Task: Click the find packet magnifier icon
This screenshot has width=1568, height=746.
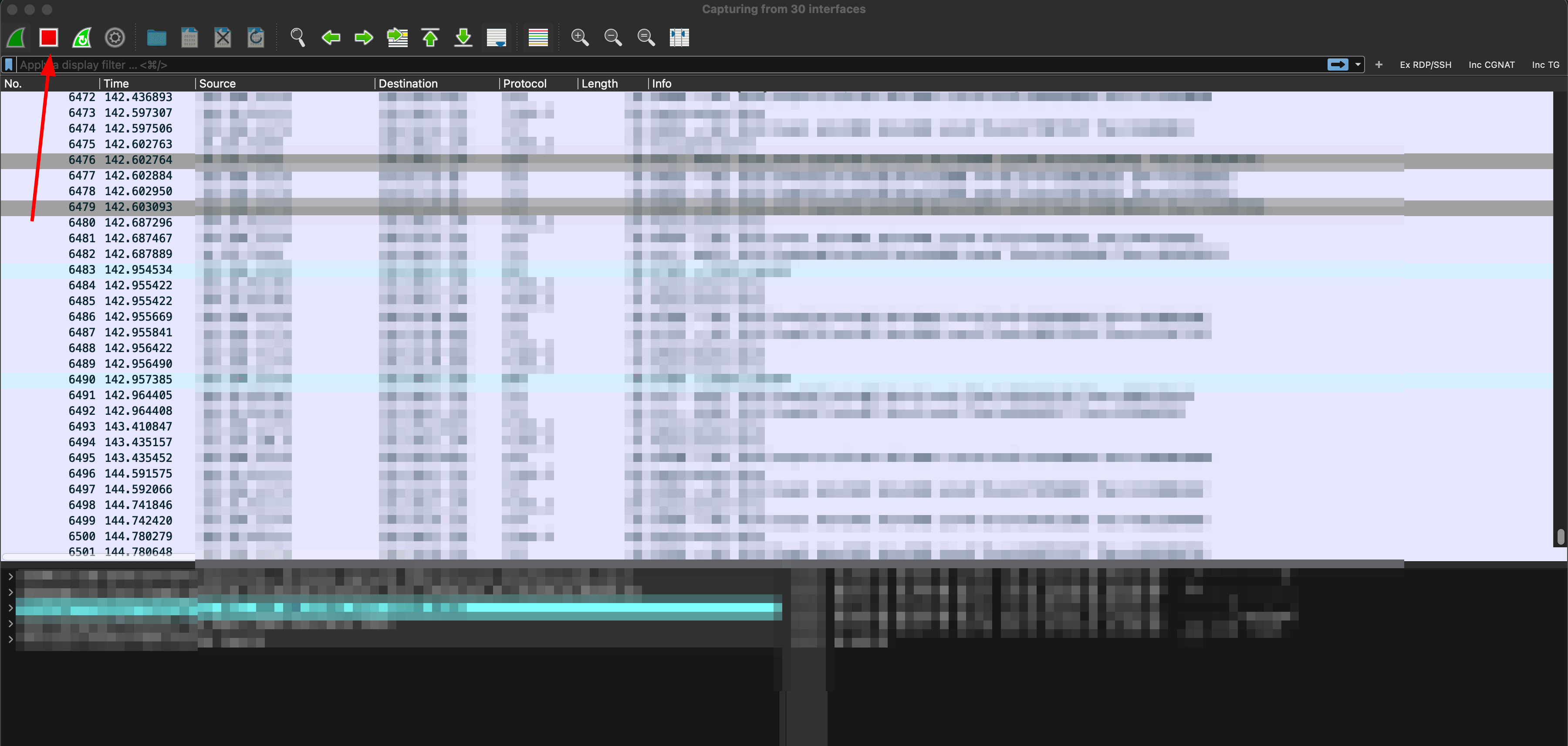Action: [x=297, y=38]
